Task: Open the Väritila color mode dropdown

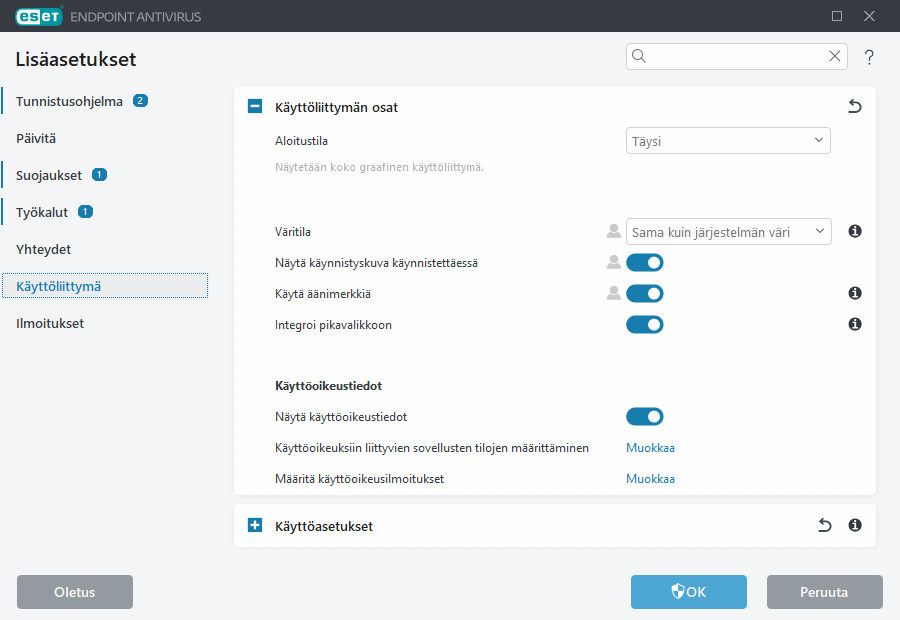Action: [728, 232]
